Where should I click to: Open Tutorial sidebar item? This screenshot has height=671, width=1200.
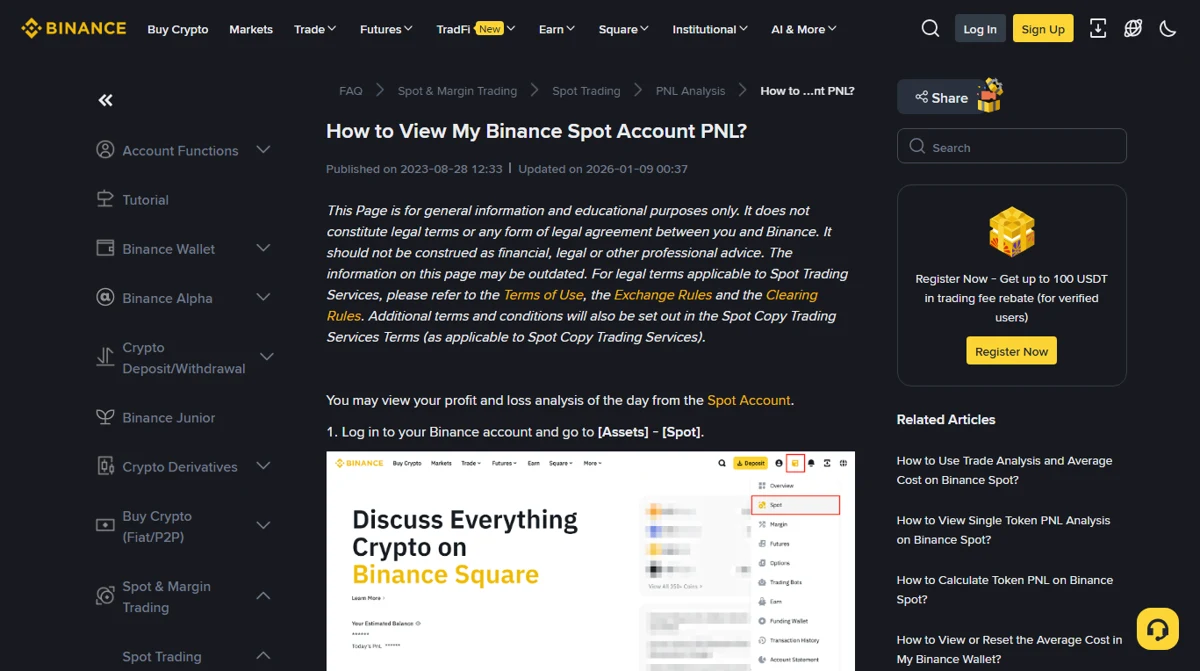[145, 200]
